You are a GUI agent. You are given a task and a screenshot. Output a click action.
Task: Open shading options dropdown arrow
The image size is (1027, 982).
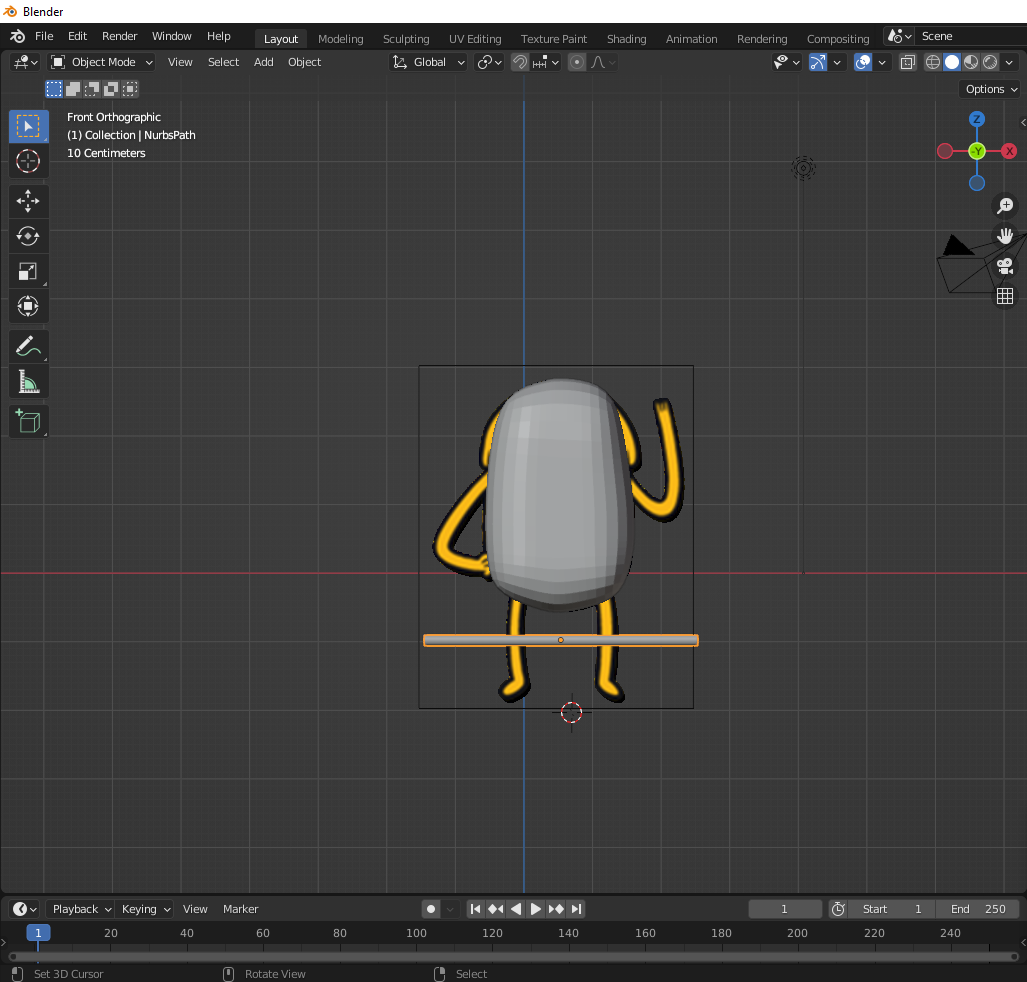1009,62
